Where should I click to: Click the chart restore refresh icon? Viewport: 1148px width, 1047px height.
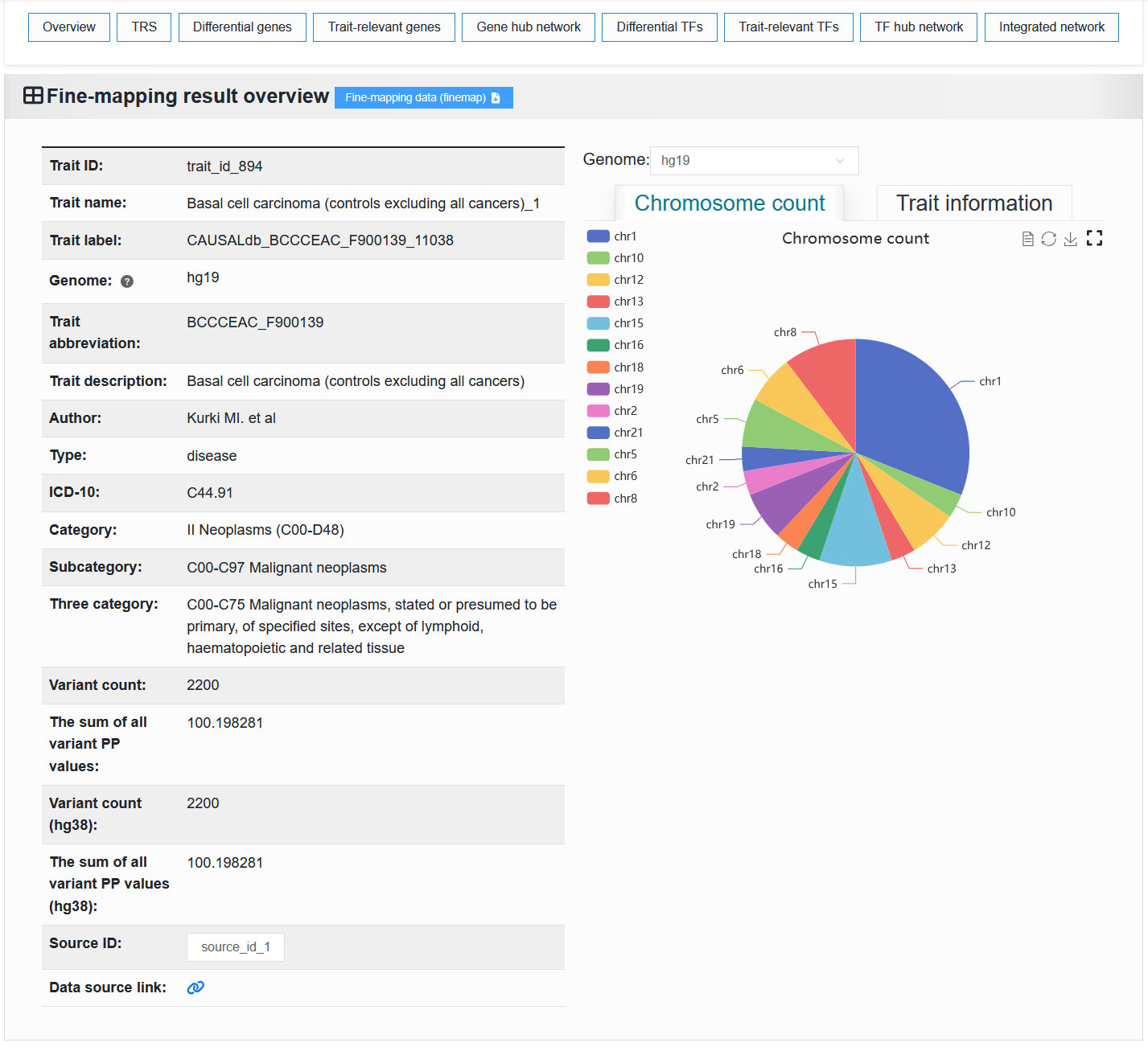1048,239
